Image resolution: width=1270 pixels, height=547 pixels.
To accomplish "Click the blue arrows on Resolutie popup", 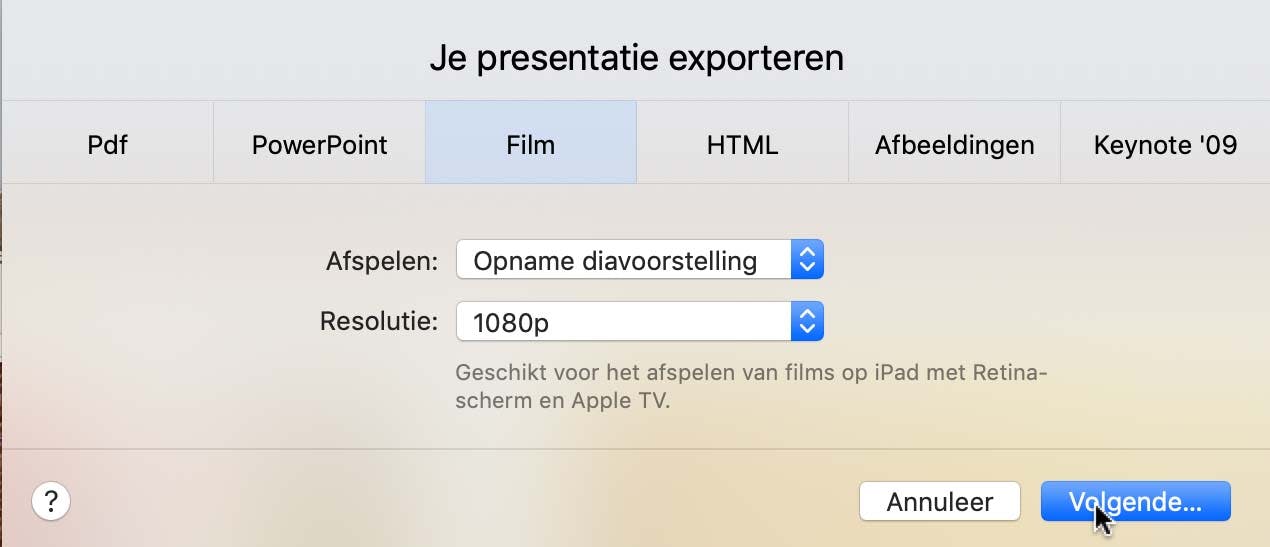I will click(x=806, y=322).
